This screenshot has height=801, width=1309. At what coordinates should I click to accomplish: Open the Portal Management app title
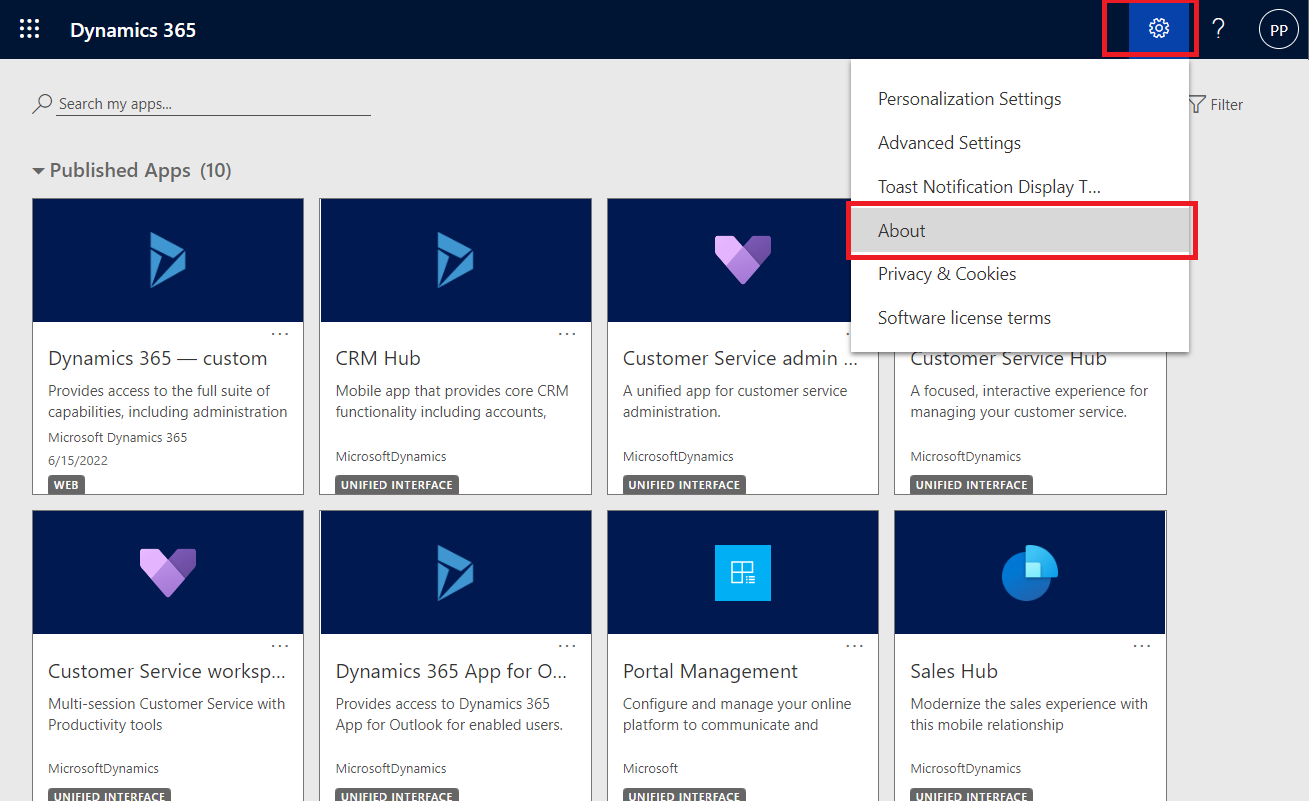(710, 671)
